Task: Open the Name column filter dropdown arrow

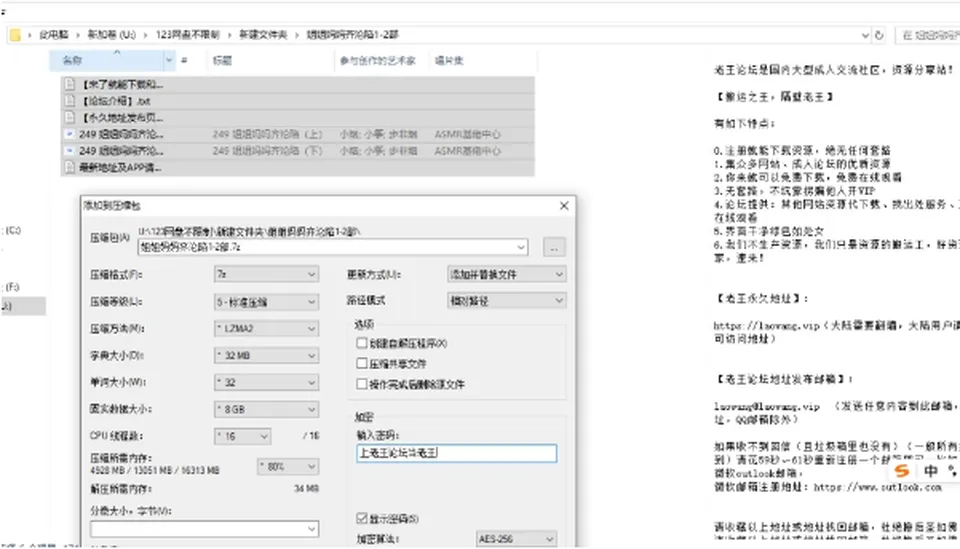Action: tap(169, 61)
